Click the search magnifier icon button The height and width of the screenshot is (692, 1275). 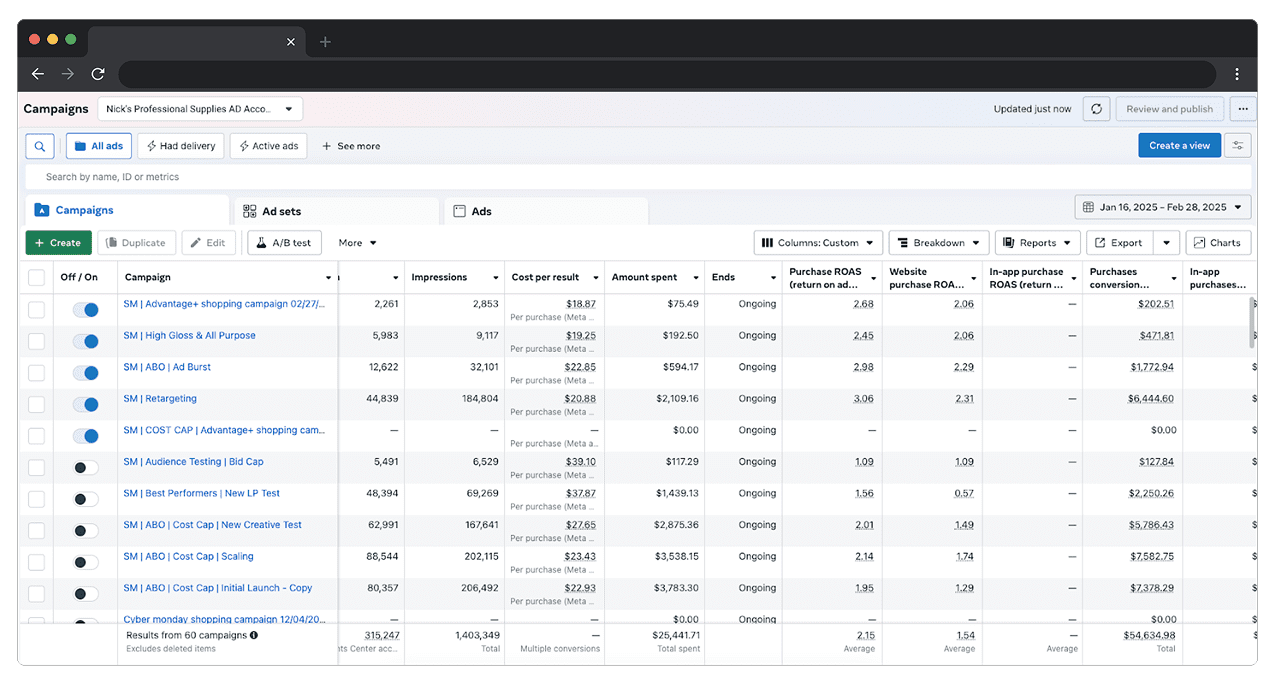(x=39, y=146)
